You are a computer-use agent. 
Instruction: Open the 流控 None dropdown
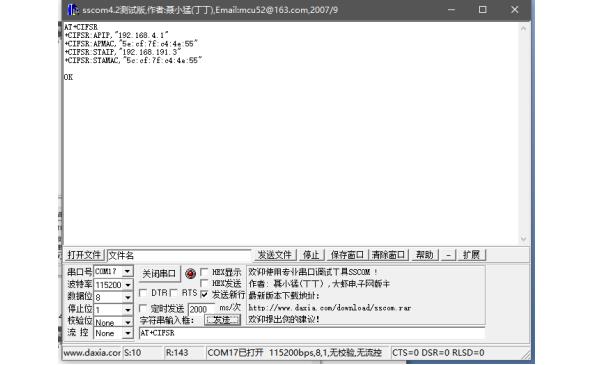pyautogui.click(x=127, y=333)
